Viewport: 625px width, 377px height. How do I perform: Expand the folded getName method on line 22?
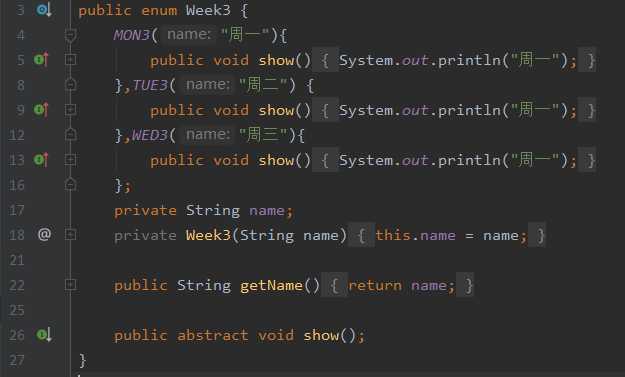[71, 285]
